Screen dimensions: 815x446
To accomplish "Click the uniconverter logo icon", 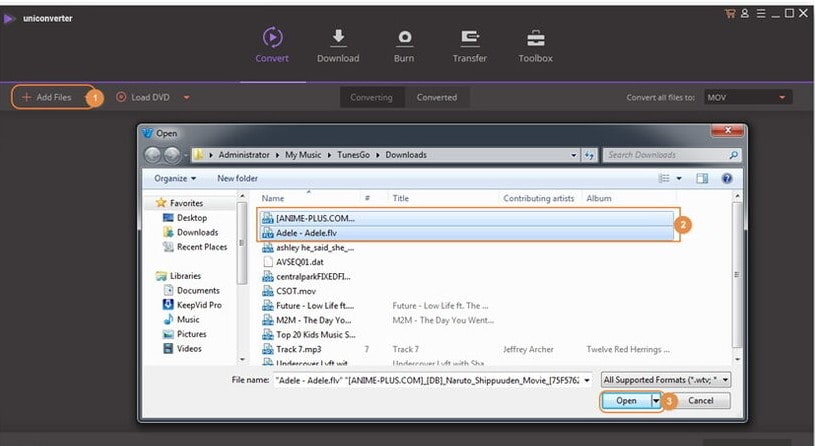I will click(x=8, y=19).
